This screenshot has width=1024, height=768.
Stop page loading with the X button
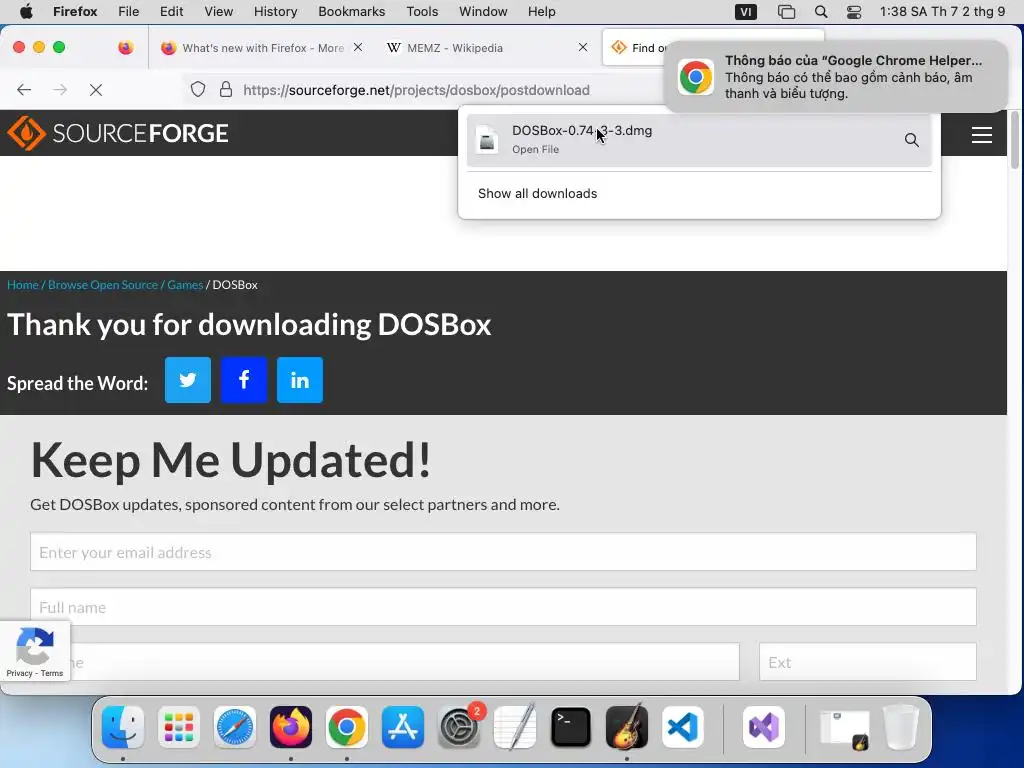(96, 89)
